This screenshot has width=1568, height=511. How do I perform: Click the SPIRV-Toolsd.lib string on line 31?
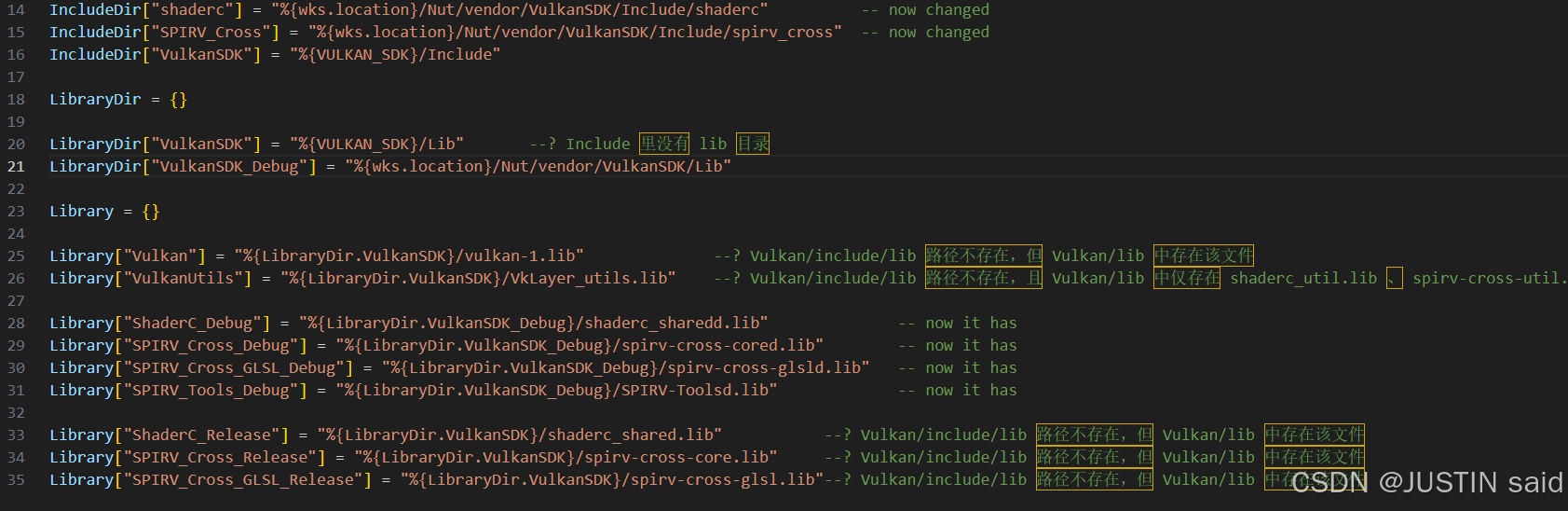[556, 391]
